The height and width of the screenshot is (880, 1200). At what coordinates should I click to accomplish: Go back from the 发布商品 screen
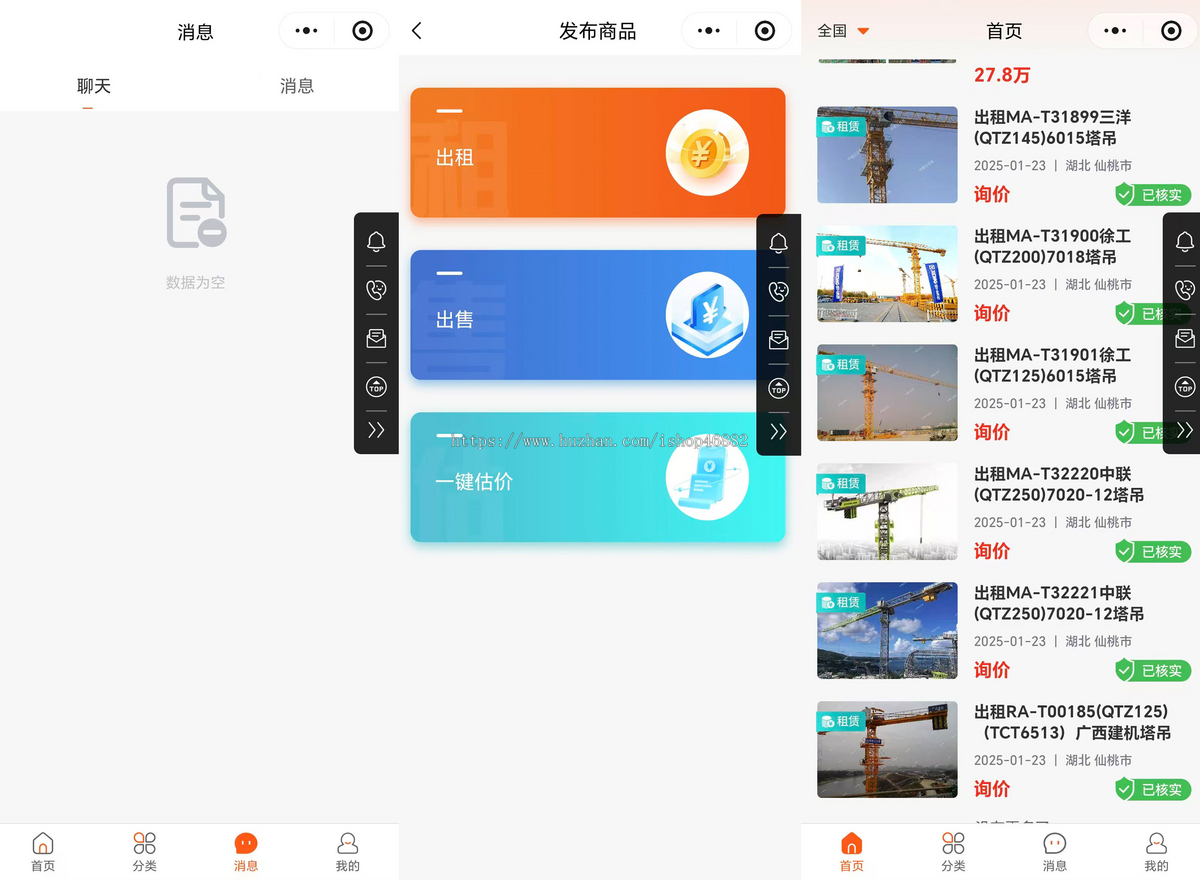pyautogui.click(x=417, y=31)
